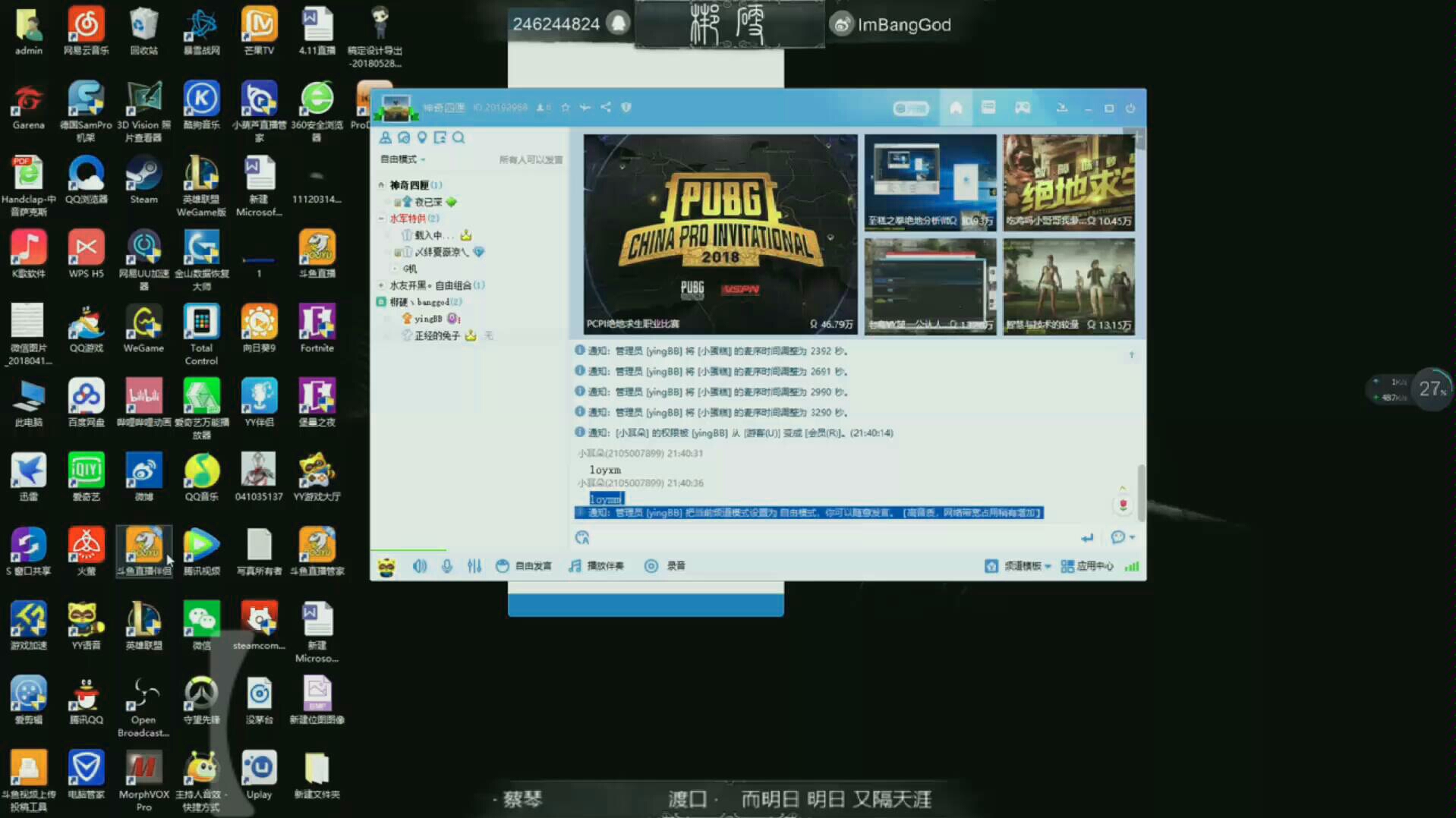
Task: Open 微信 WeChat desktop shortcut
Action: coord(201,626)
